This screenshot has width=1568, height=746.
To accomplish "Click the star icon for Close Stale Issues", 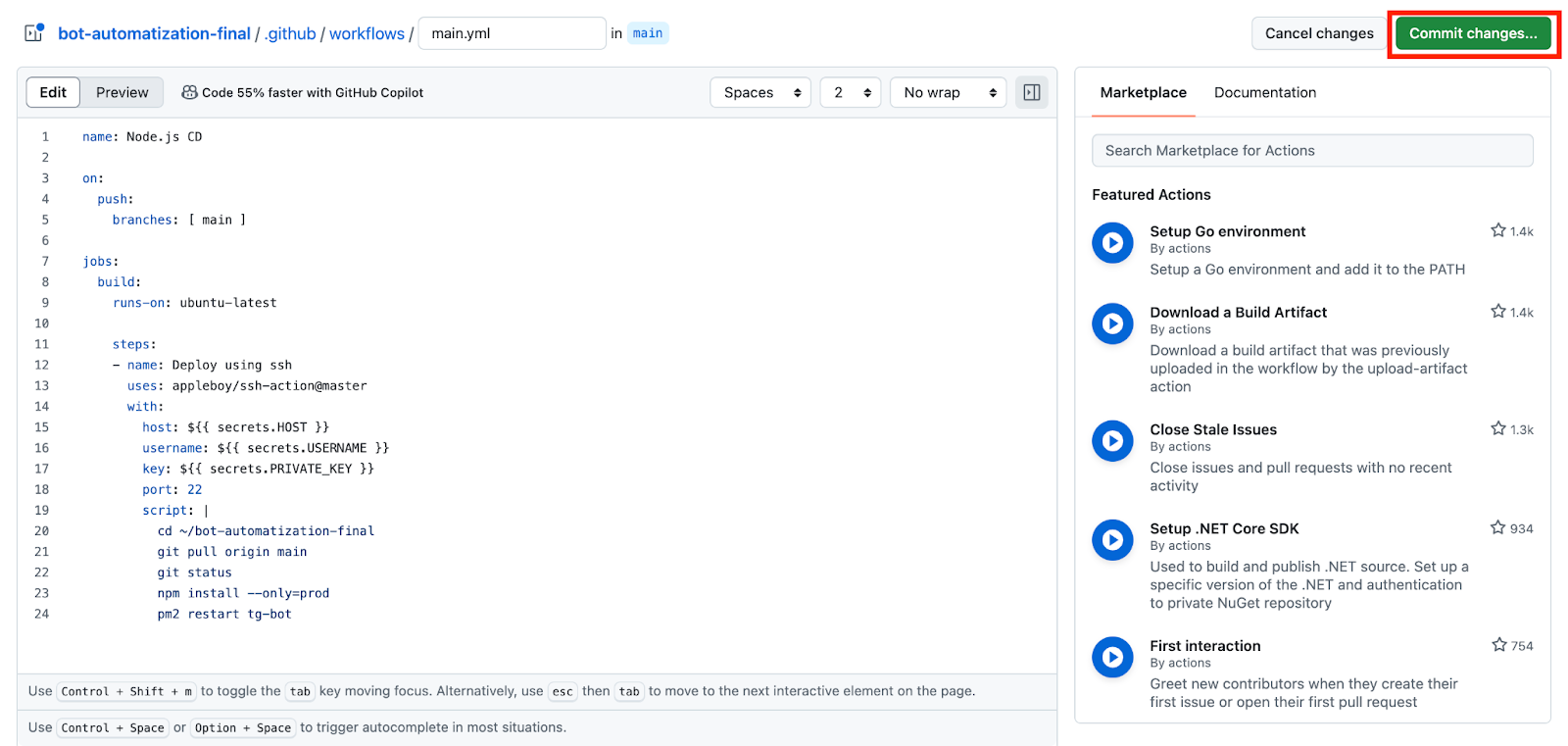I will click(1498, 428).
